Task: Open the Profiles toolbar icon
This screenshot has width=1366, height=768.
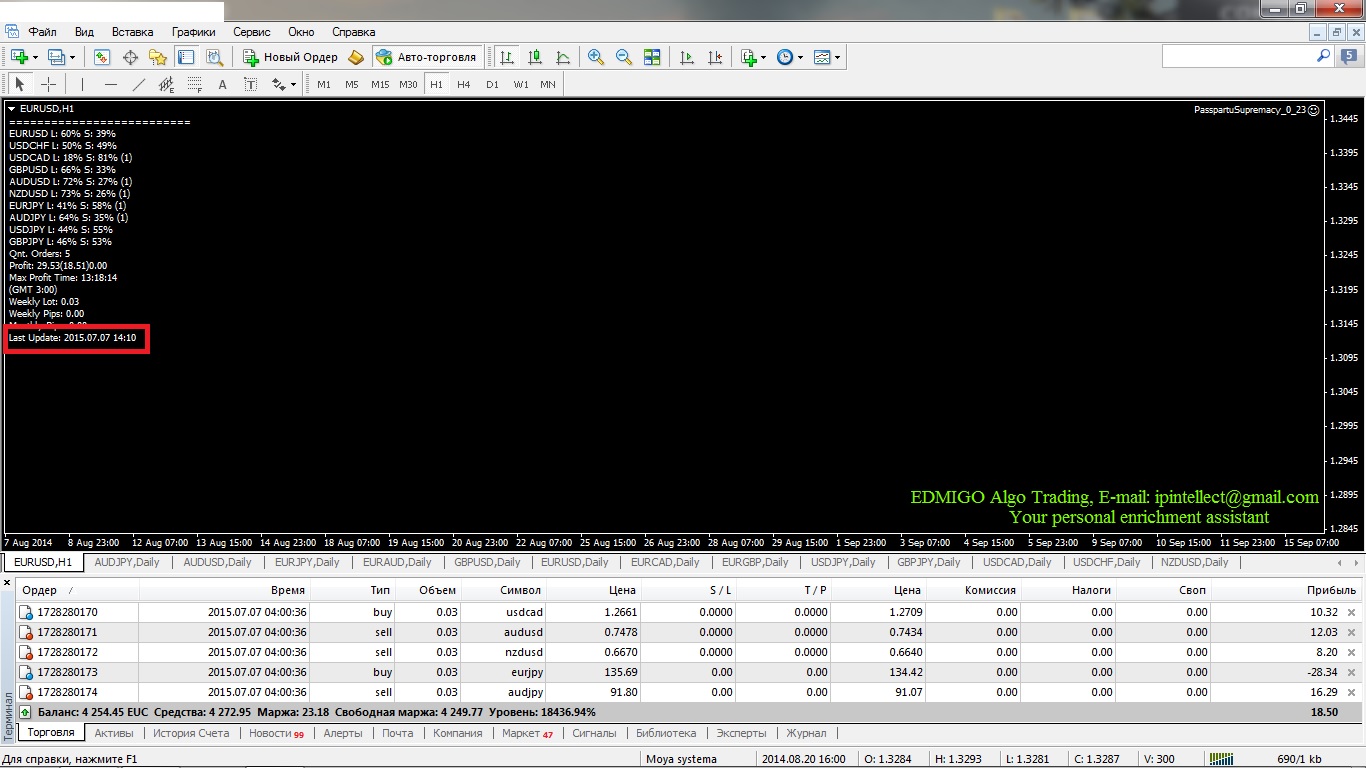Action: [x=56, y=57]
